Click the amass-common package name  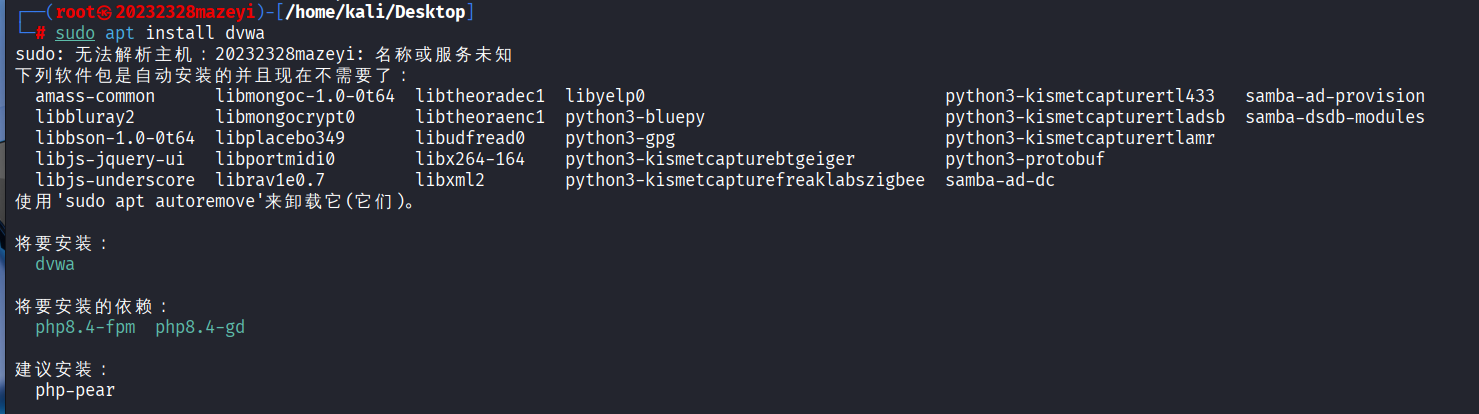coord(95,96)
